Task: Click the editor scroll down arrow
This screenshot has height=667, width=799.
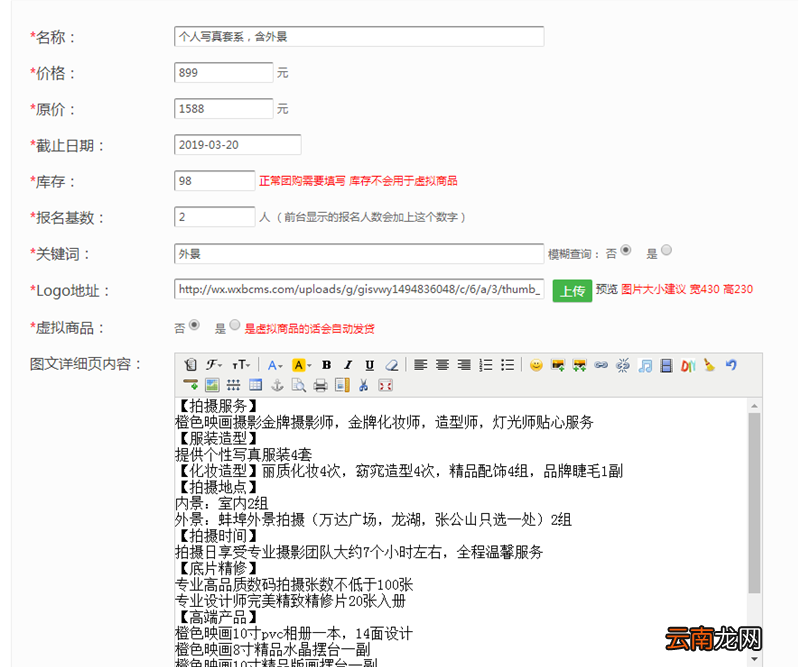Action: [x=754, y=659]
